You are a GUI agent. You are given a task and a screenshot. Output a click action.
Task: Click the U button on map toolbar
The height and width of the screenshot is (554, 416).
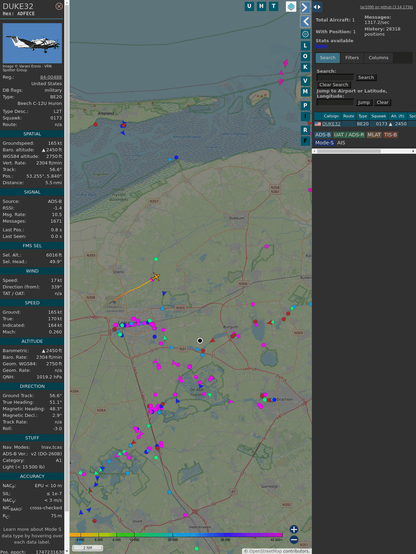coord(250,6)
